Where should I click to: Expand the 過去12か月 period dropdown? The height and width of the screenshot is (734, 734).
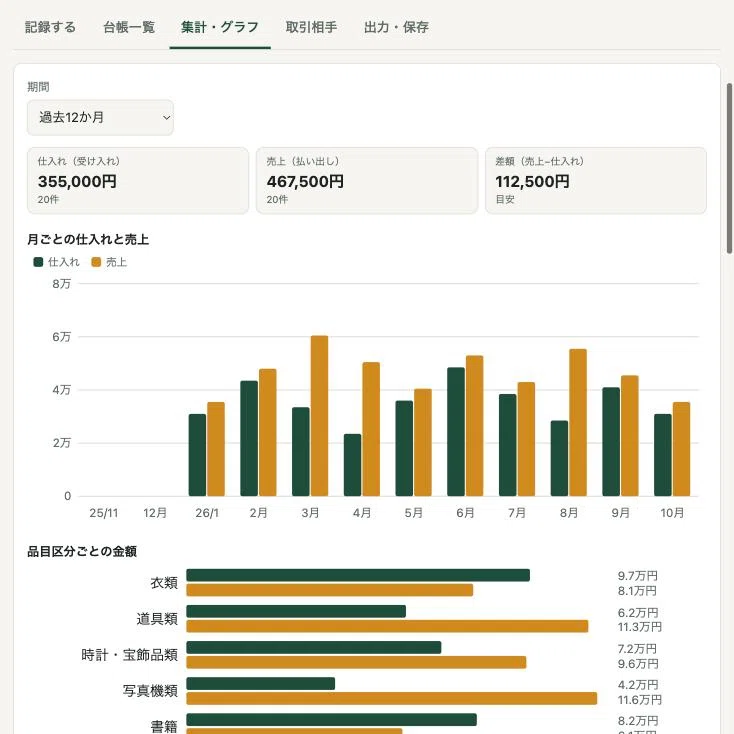[x=100, y=117]
